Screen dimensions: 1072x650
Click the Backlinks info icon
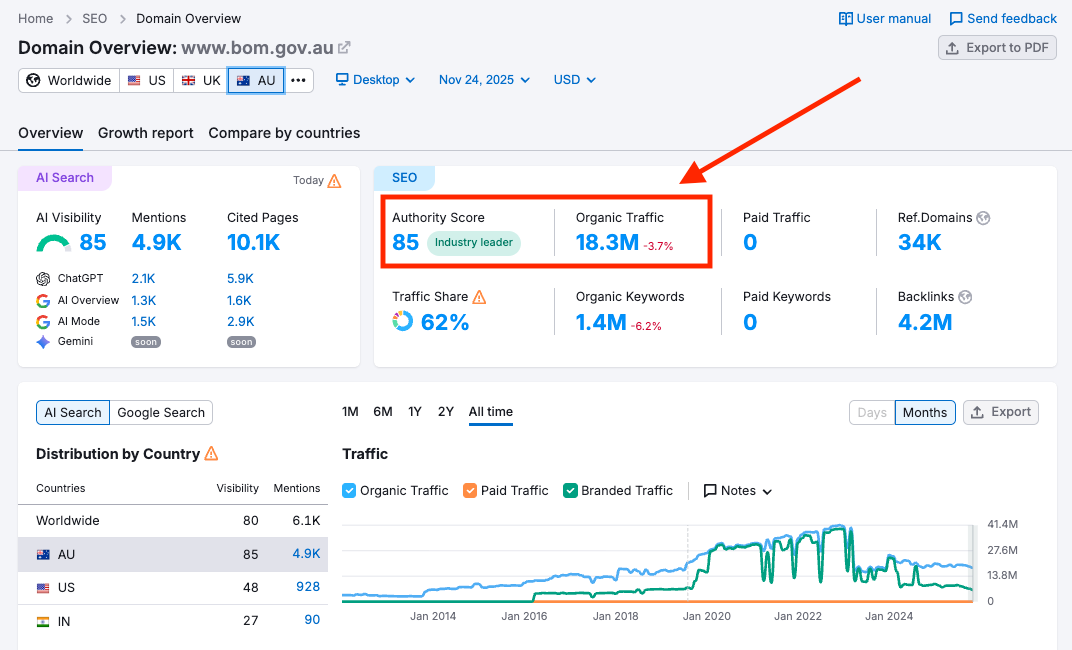[x=963, y=296]
